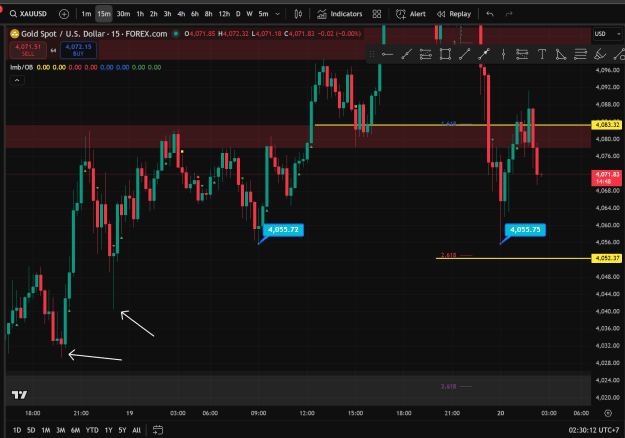Click the 4,055.75 price callout label

tap(525, 230)
